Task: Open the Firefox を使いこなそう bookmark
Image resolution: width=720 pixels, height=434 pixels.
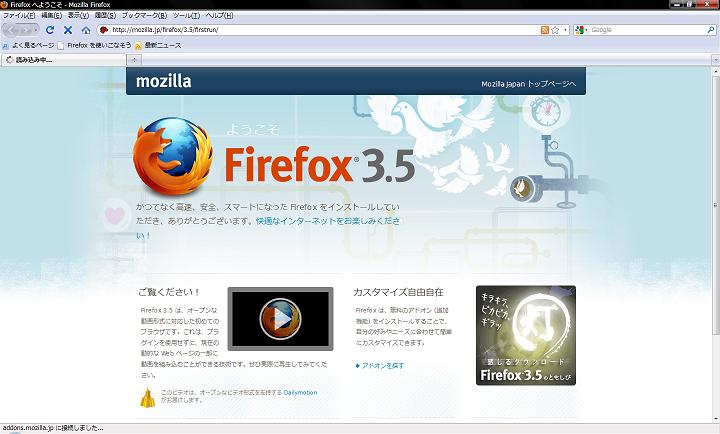Action: (95, 45)
